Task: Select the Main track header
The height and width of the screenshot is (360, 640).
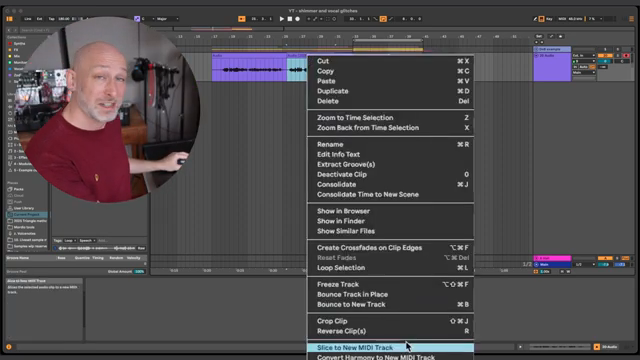Action: click(x=552, y=264)
